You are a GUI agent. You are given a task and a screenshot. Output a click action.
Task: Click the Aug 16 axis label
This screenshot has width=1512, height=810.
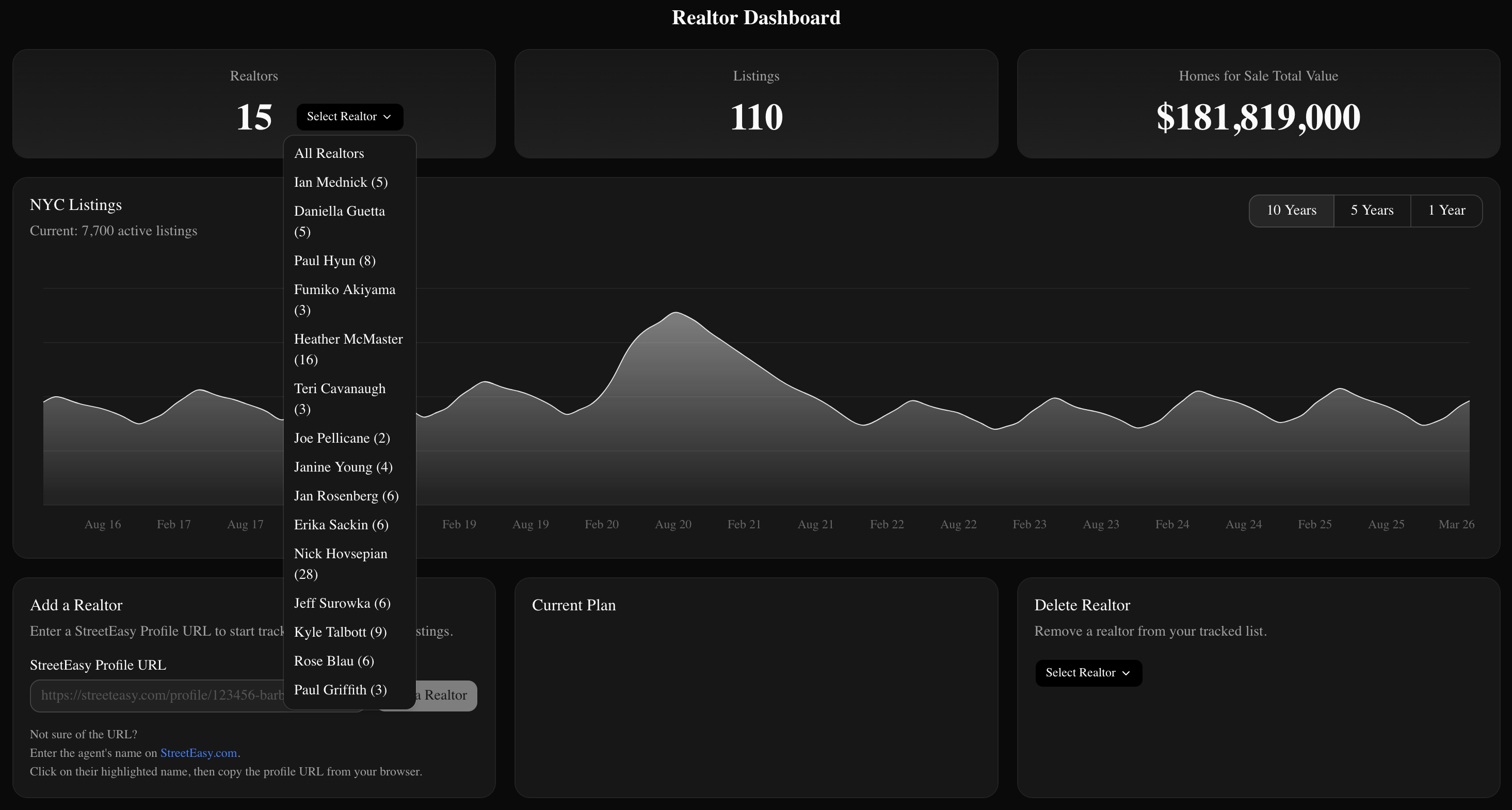coord(103,524)
